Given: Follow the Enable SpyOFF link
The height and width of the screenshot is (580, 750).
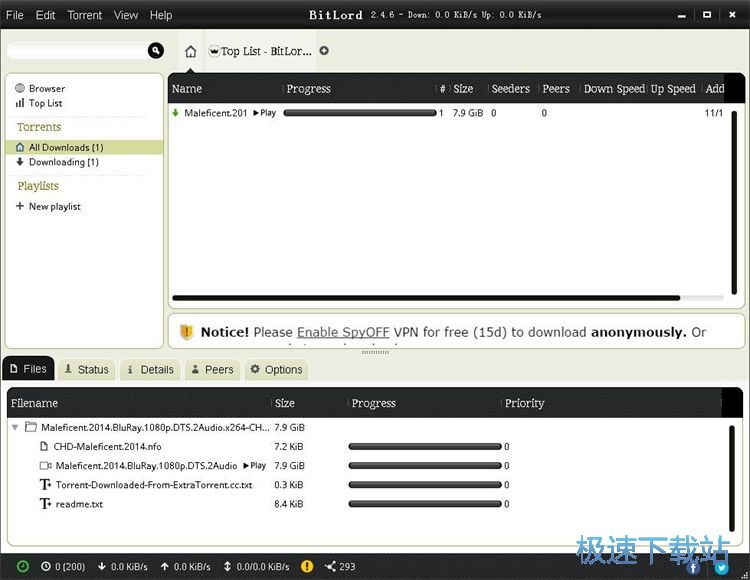Looking at the screenshot, I should coord(343,332).
